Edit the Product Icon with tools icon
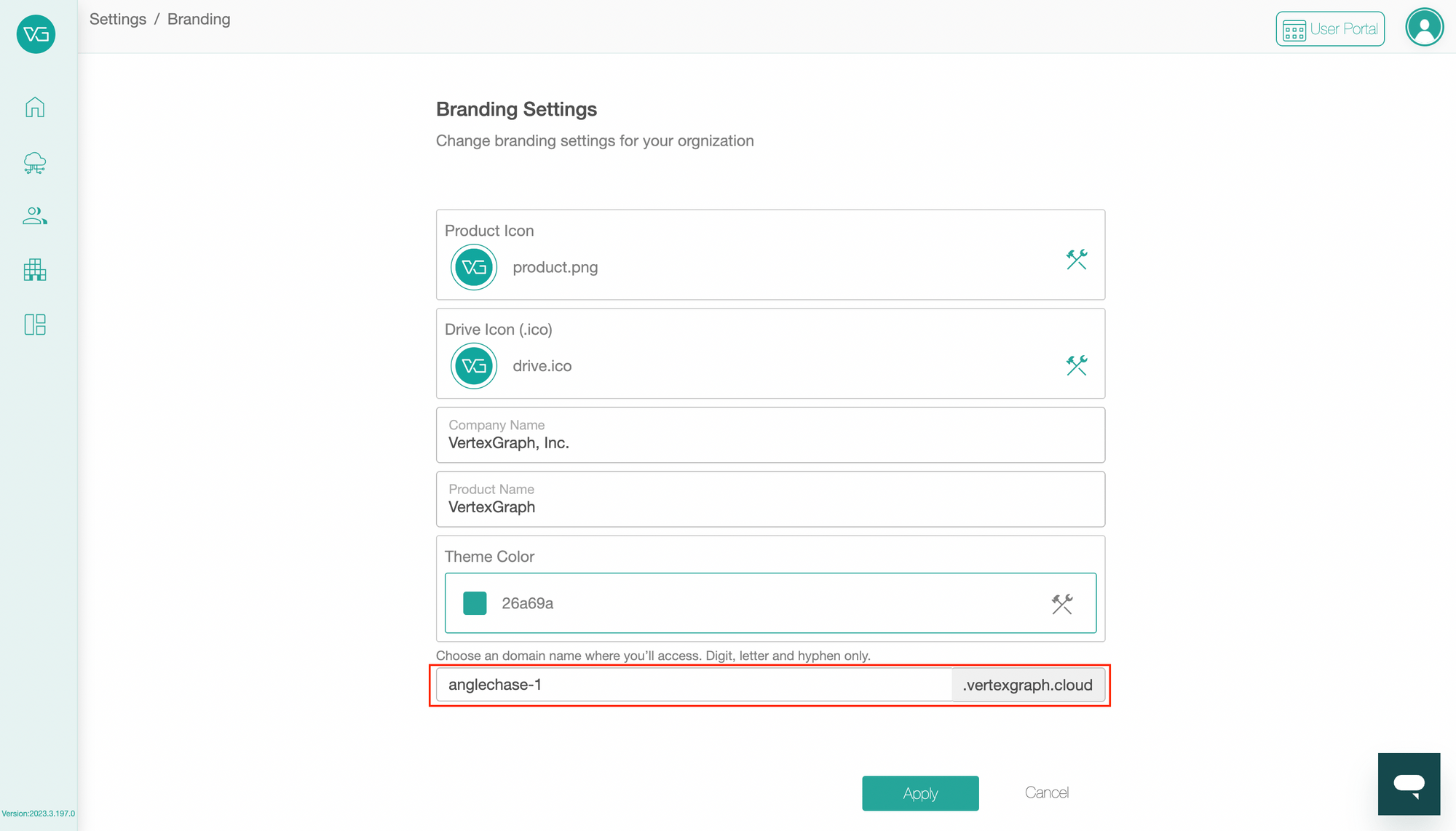1456x831 pixels. pyautogui.click(x=1077, y=260)
